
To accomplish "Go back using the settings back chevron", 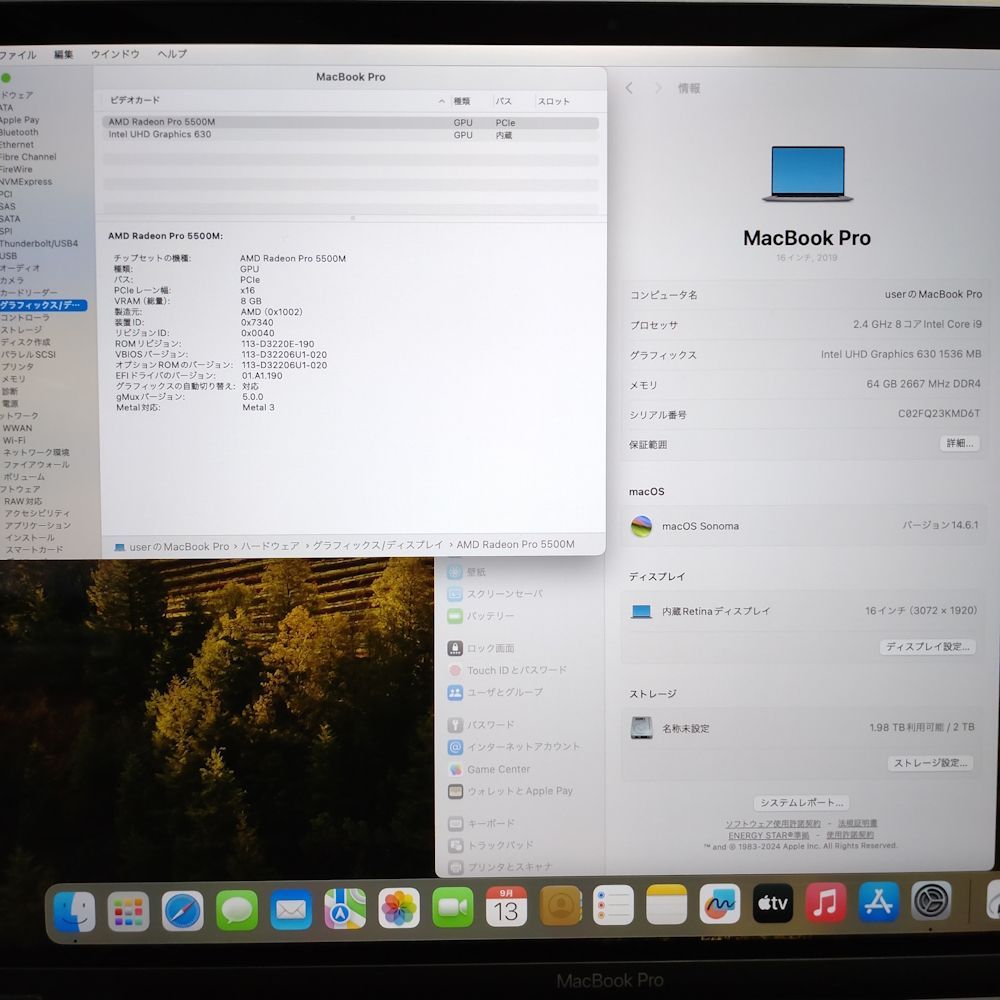I will (629, 89).
